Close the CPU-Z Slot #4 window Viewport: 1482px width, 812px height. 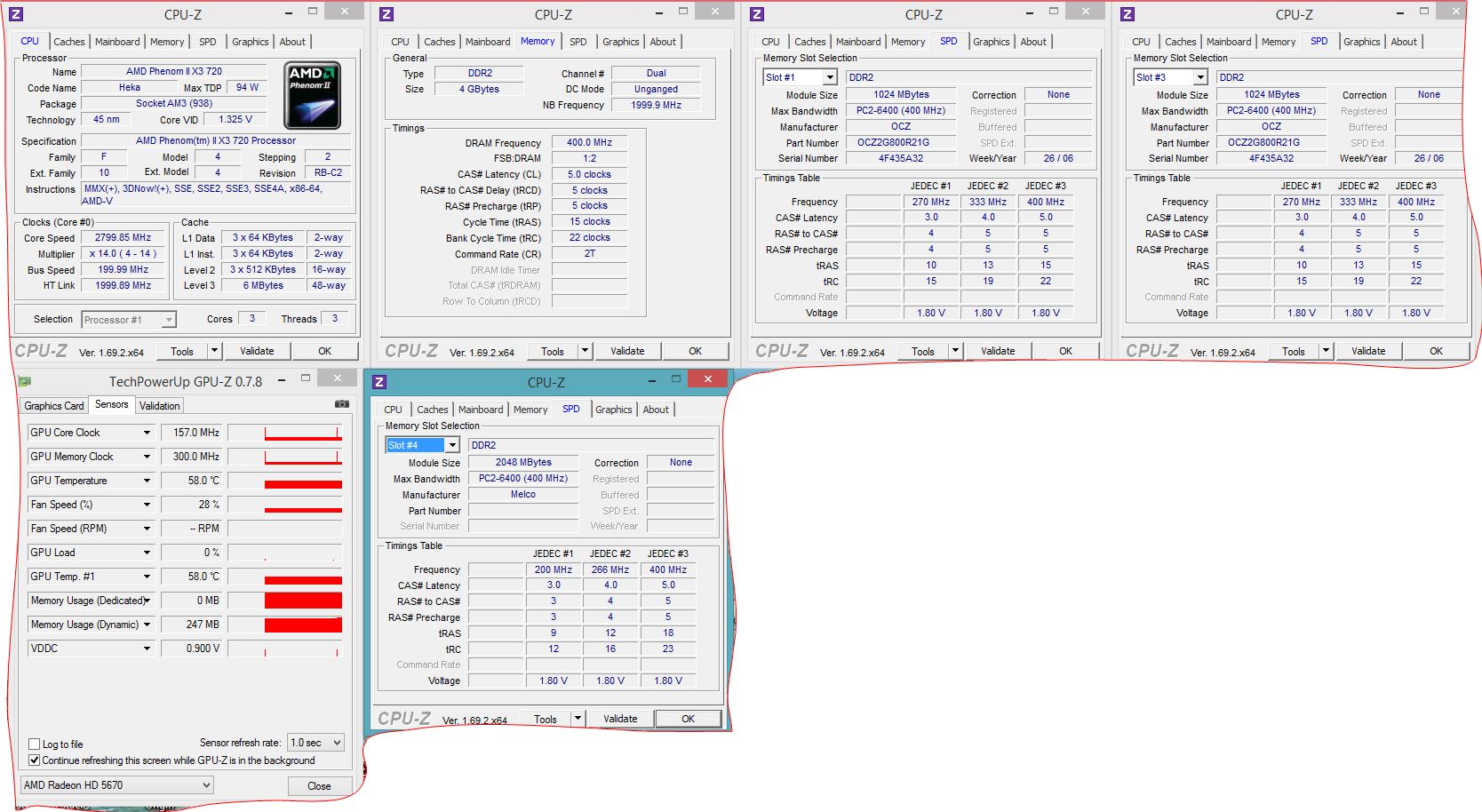(x=708, y=378)
